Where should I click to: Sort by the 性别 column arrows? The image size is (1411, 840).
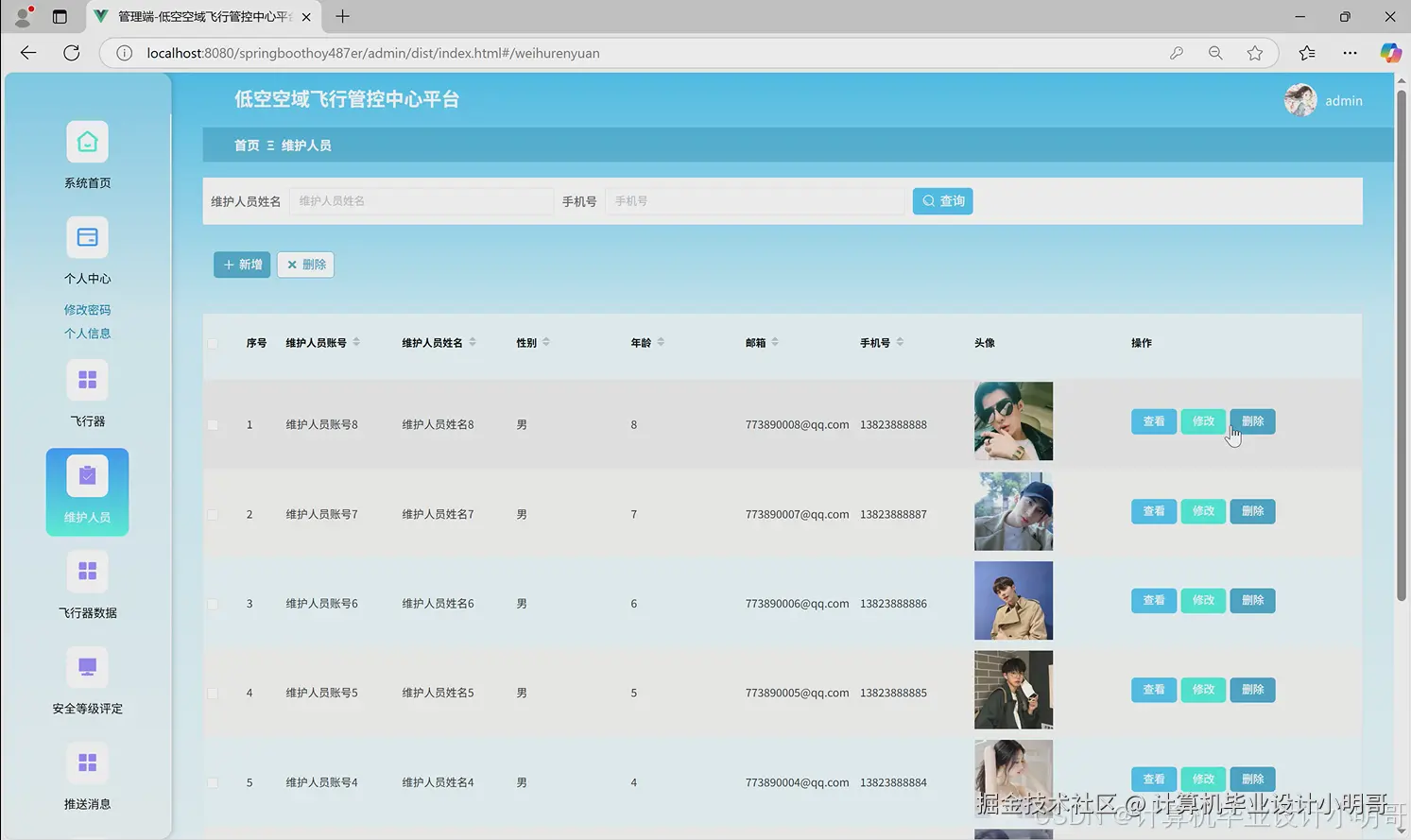[546, 342]
